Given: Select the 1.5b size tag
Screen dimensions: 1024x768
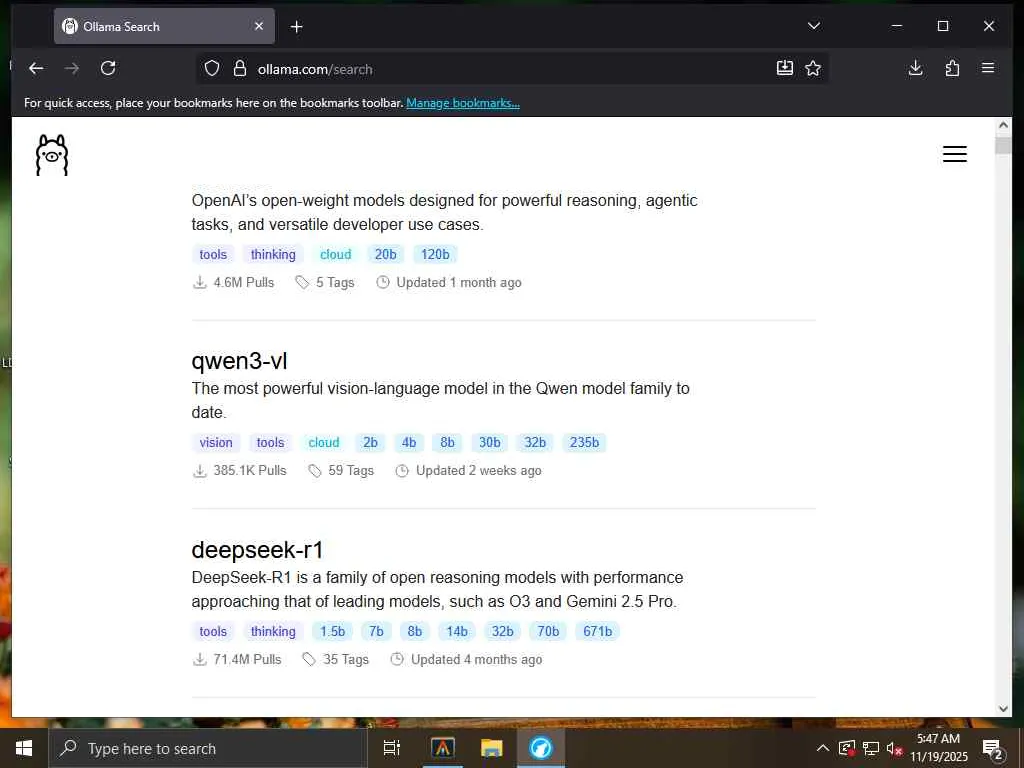Looking at the screenshot, I should [x=332, y=632].
